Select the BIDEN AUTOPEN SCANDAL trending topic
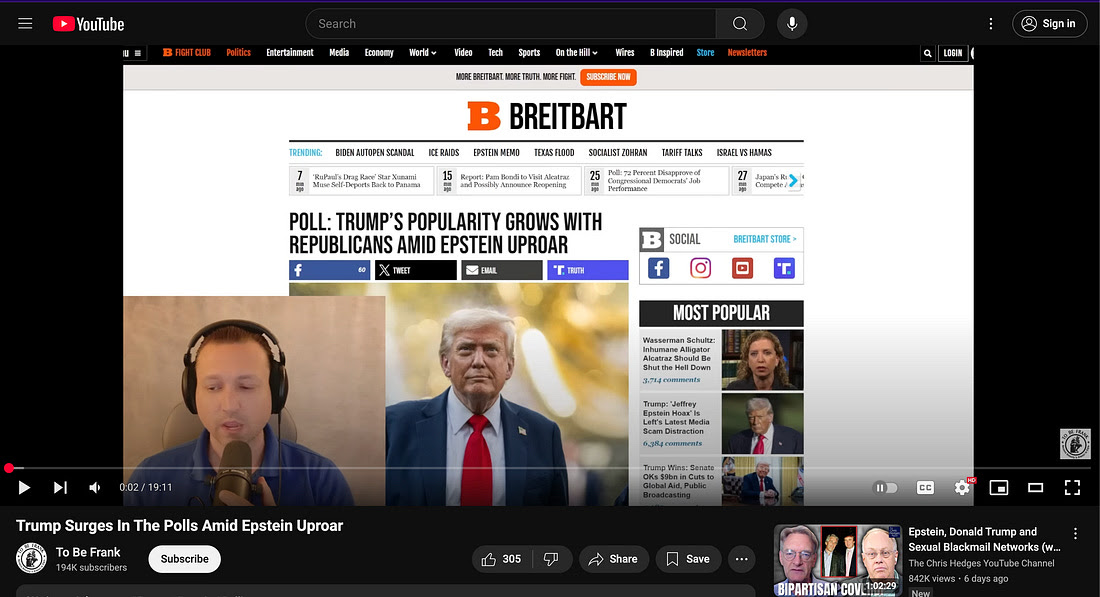Screen dimensions: 1100x597 coord(375,153)
